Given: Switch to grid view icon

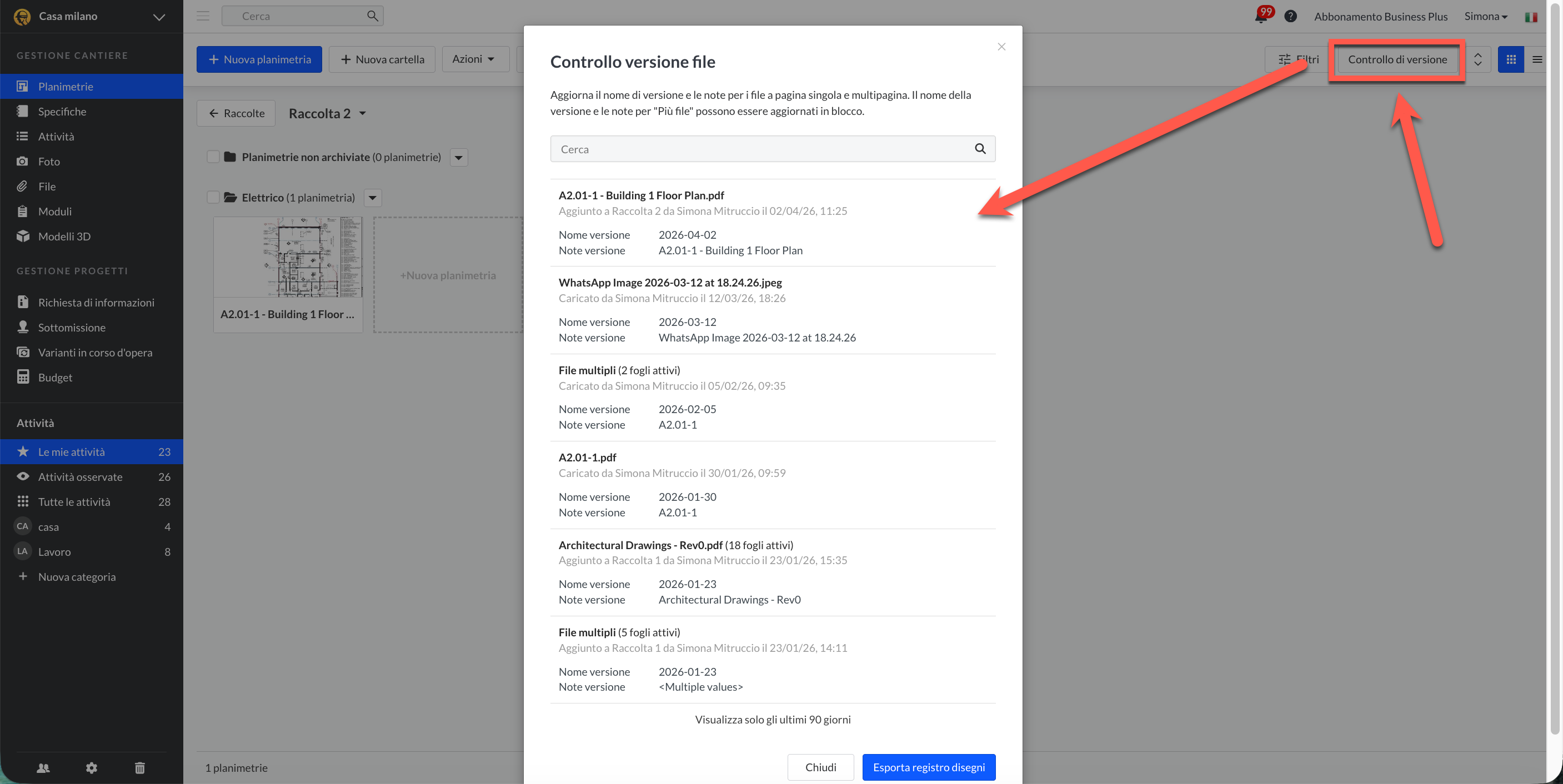Looking at the screenshot, I should [x=1511, y=59].
